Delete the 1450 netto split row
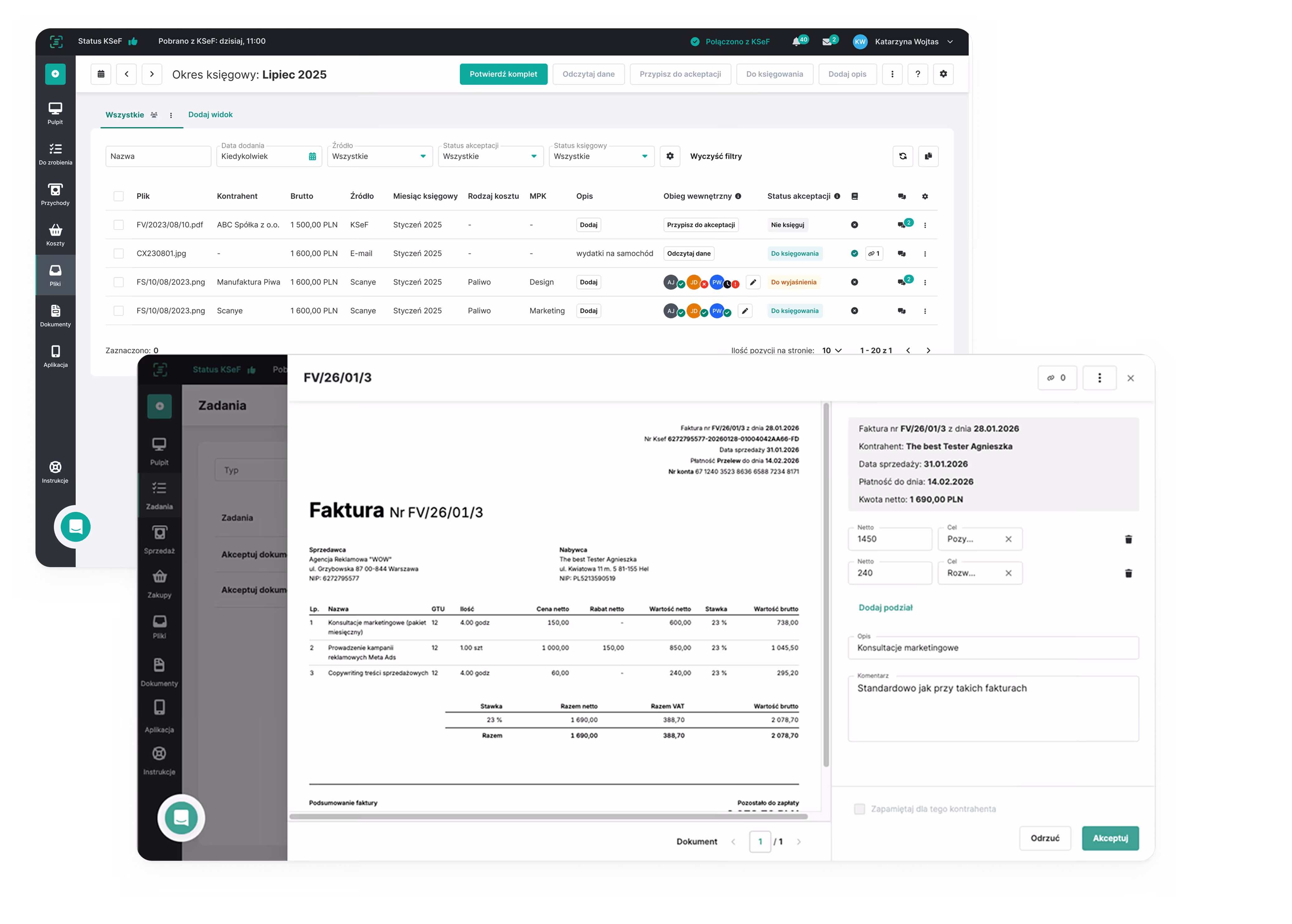1292x924 pixels. [1128, 539]
